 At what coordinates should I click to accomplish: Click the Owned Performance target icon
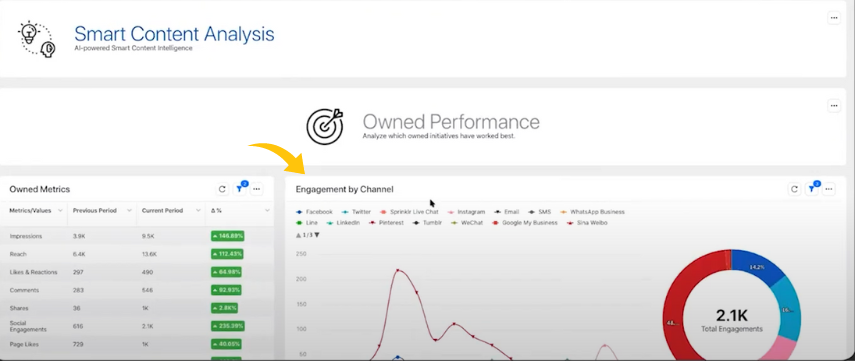[x=325, y=126]
